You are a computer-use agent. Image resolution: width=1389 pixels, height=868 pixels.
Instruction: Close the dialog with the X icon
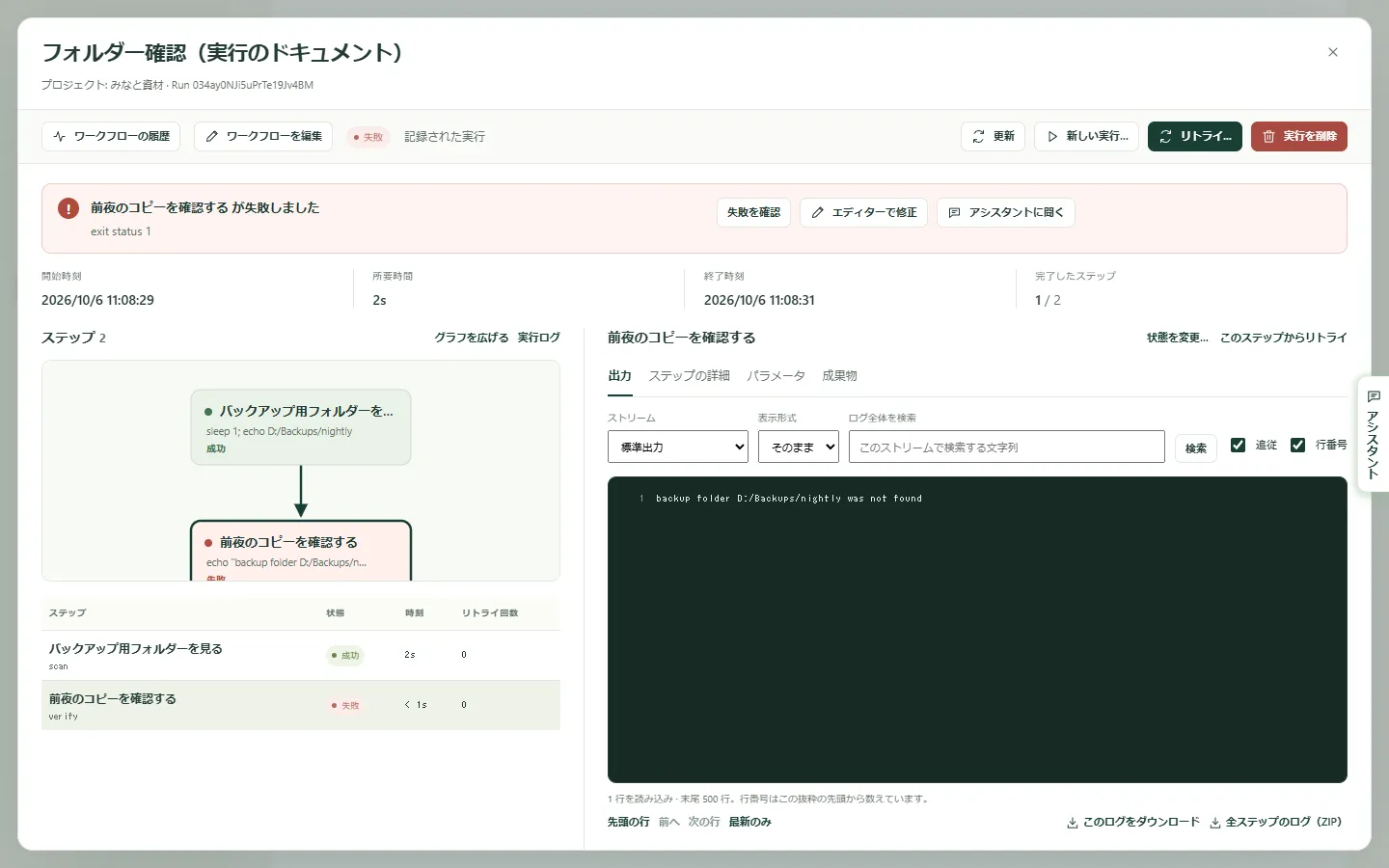(x=1333, y=52)
